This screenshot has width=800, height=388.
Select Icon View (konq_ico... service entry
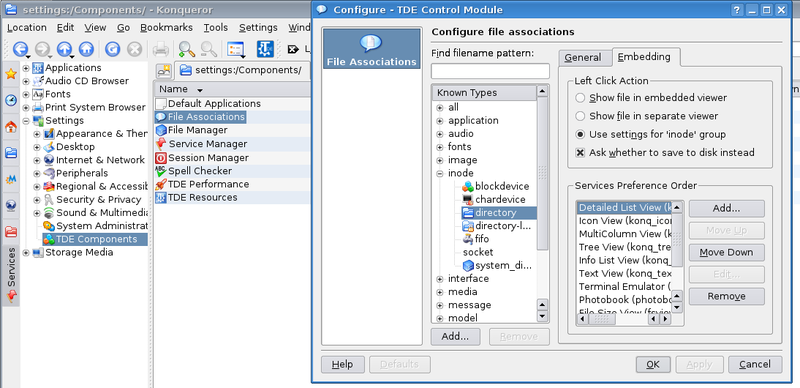pyautogui.click(x=624, y=221)
